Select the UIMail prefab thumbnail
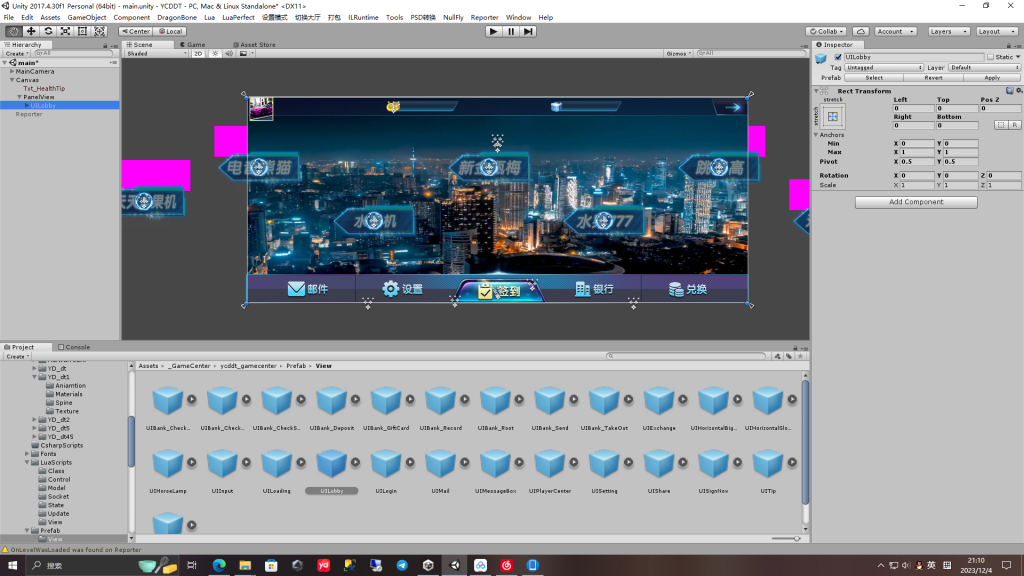The image size is (1024, 576). (440, 463)
